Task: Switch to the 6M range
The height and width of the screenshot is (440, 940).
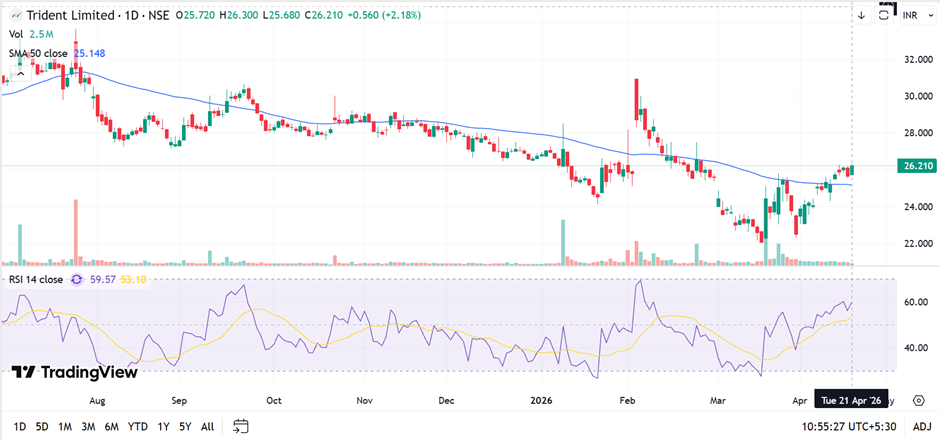Action: point(112,426)
